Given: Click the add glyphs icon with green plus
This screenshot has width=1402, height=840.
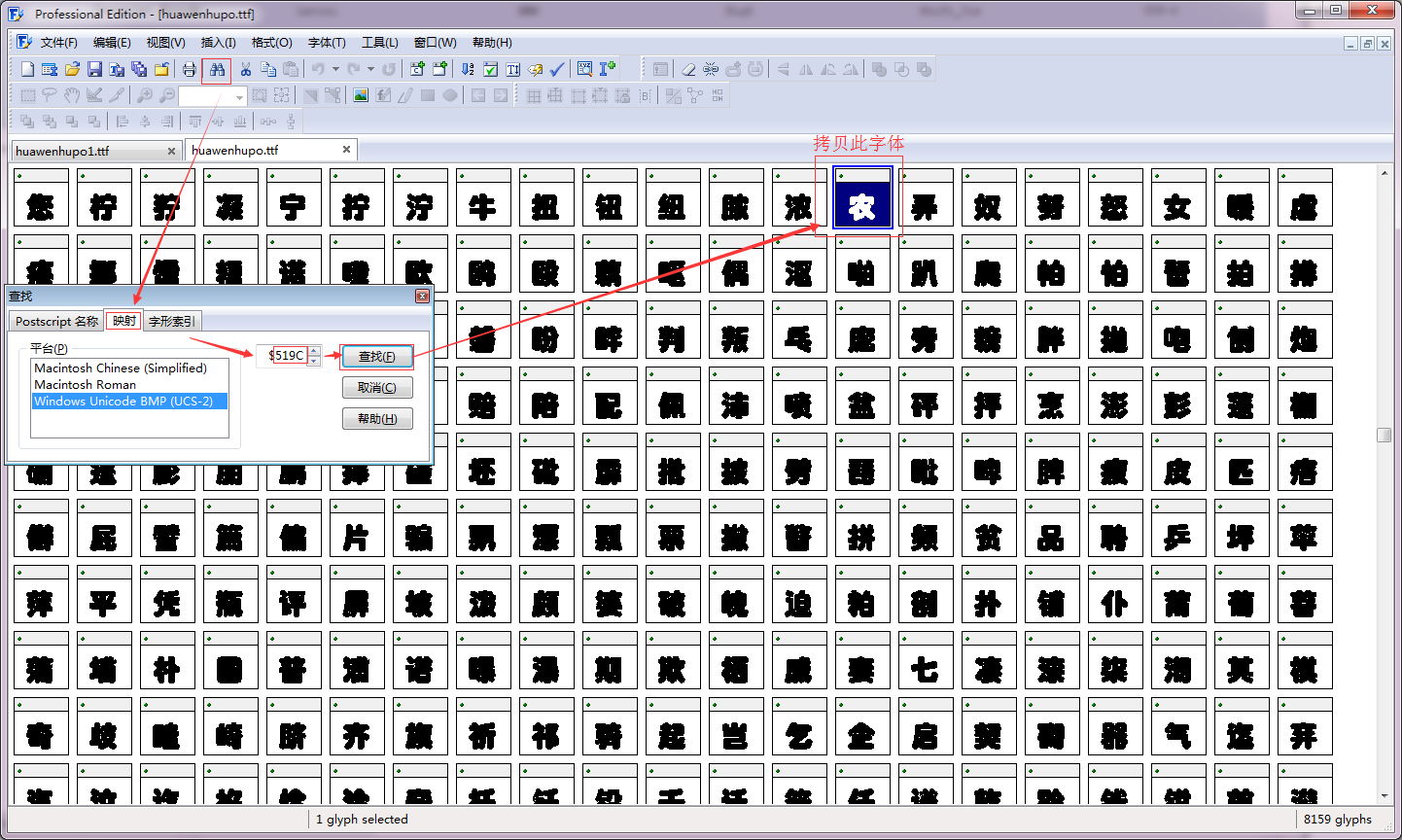Looking at the screenshot, I should point(439,69).
